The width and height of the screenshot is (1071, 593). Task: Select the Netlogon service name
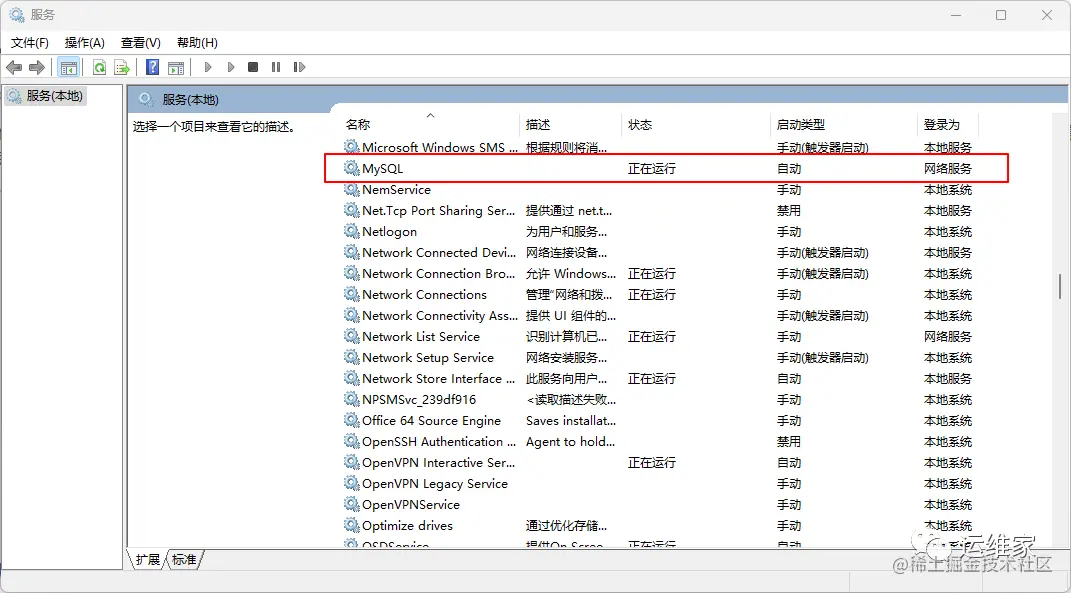(389, 232)
